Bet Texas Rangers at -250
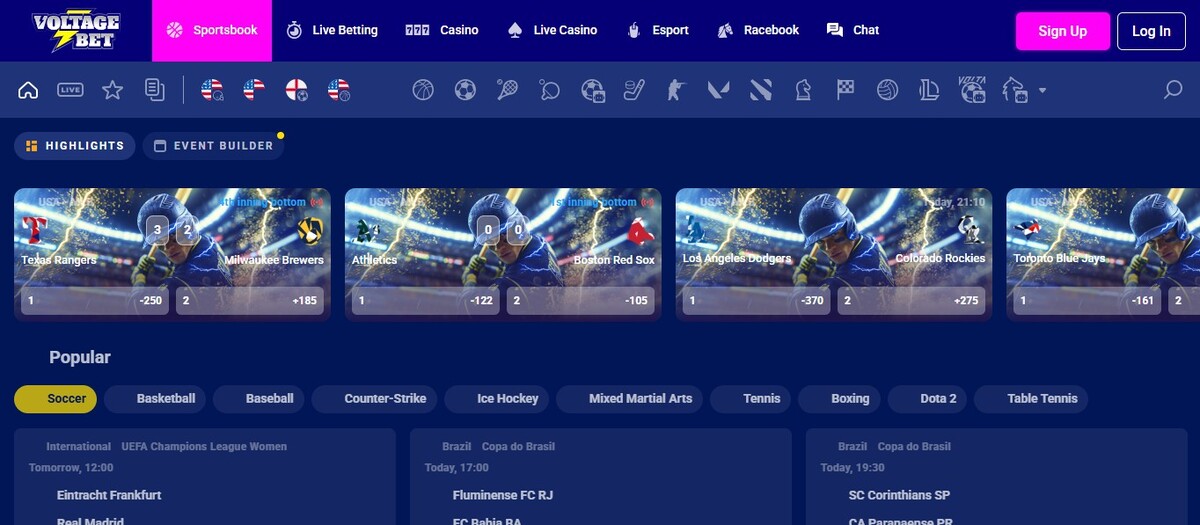Image resolution: width=1200 pixels, height=525 pixels. click(x=95, y=300)
